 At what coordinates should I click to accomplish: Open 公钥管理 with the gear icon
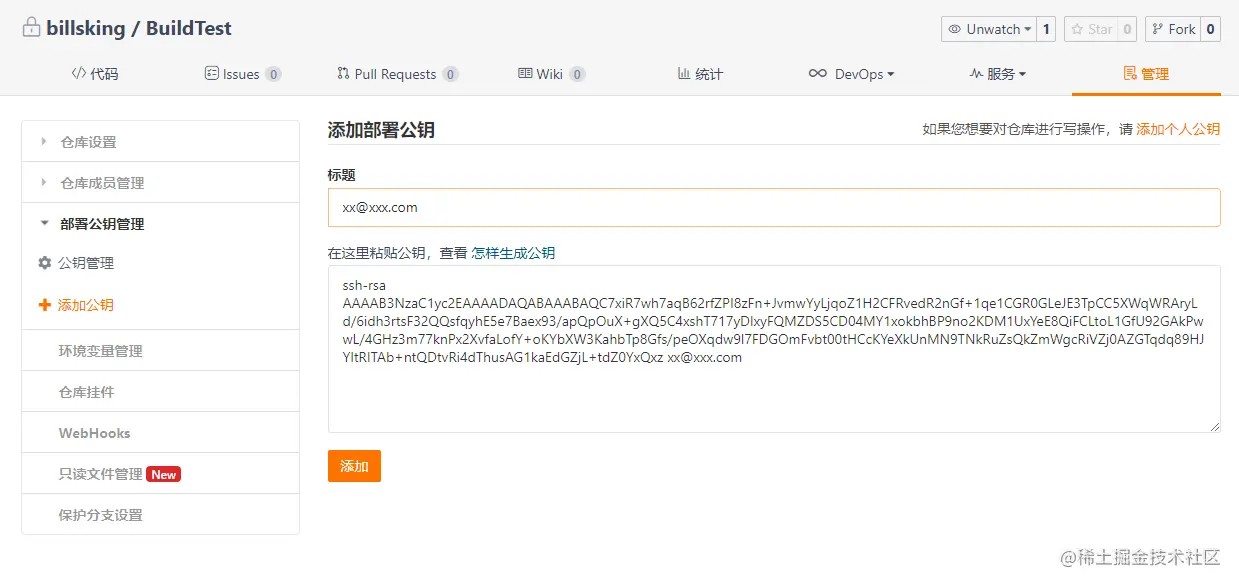pyautogui.click(x=76, y=263)
